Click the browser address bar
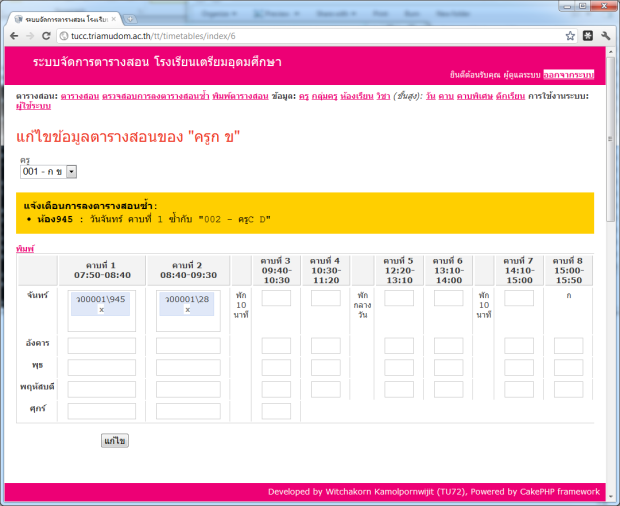Viewport: 620px width, 506px height. [x=300, y=35]
